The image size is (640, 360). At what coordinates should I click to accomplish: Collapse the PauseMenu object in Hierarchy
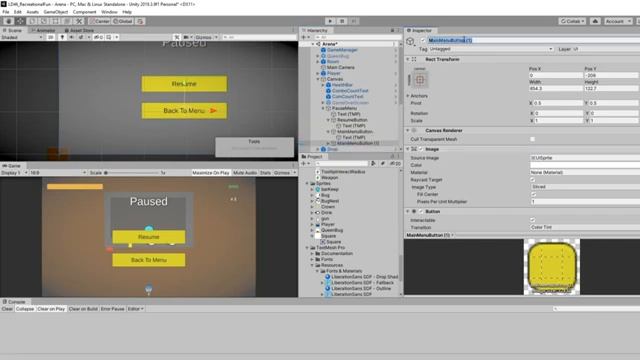click(323, 108)
